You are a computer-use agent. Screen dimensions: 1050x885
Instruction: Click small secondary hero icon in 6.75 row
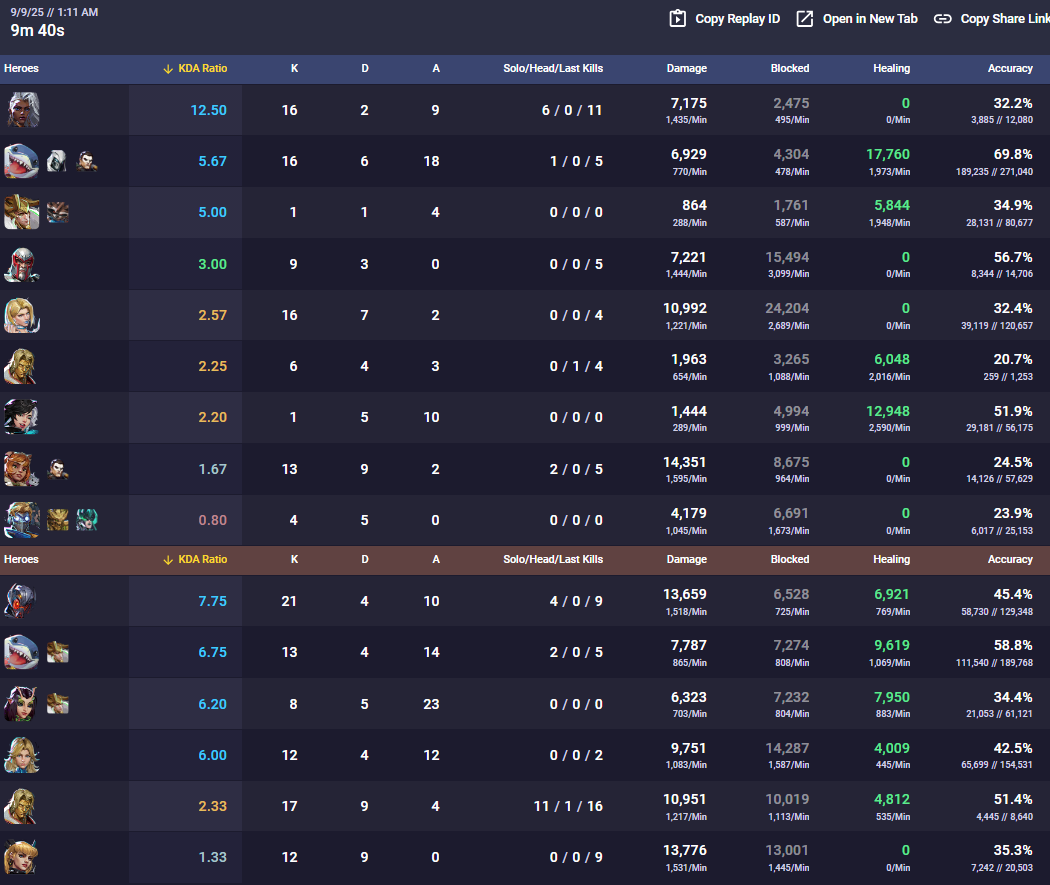[x=58, y=652]
